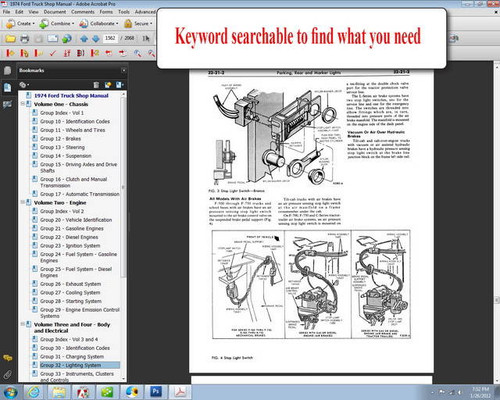Image resolution: width=500 pixels, height=400 pixels.
Task: Open bookmark Group Index - Vol 2
Action: [x=62, y=211]
